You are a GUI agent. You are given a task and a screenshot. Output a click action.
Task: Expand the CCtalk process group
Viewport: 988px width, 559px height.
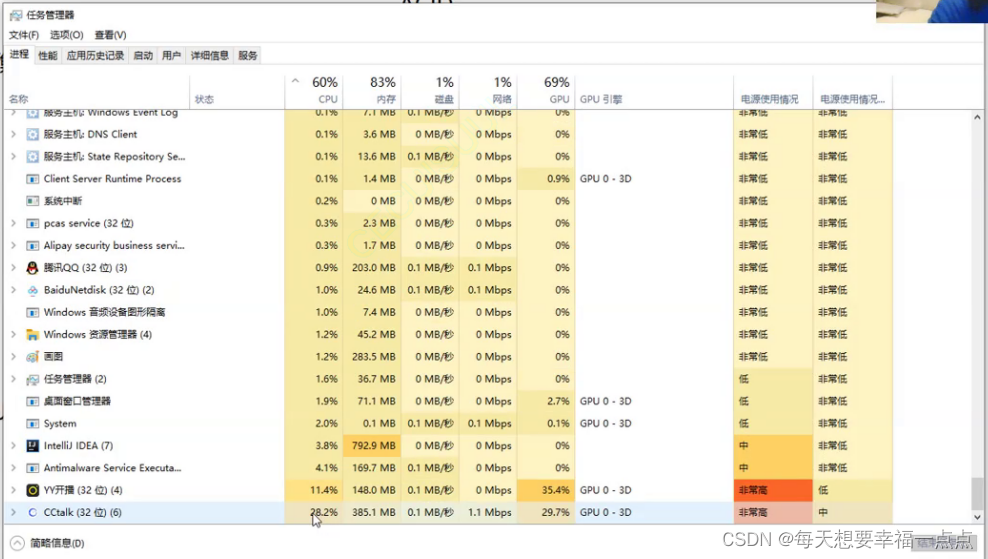click(x=13, y=512)
